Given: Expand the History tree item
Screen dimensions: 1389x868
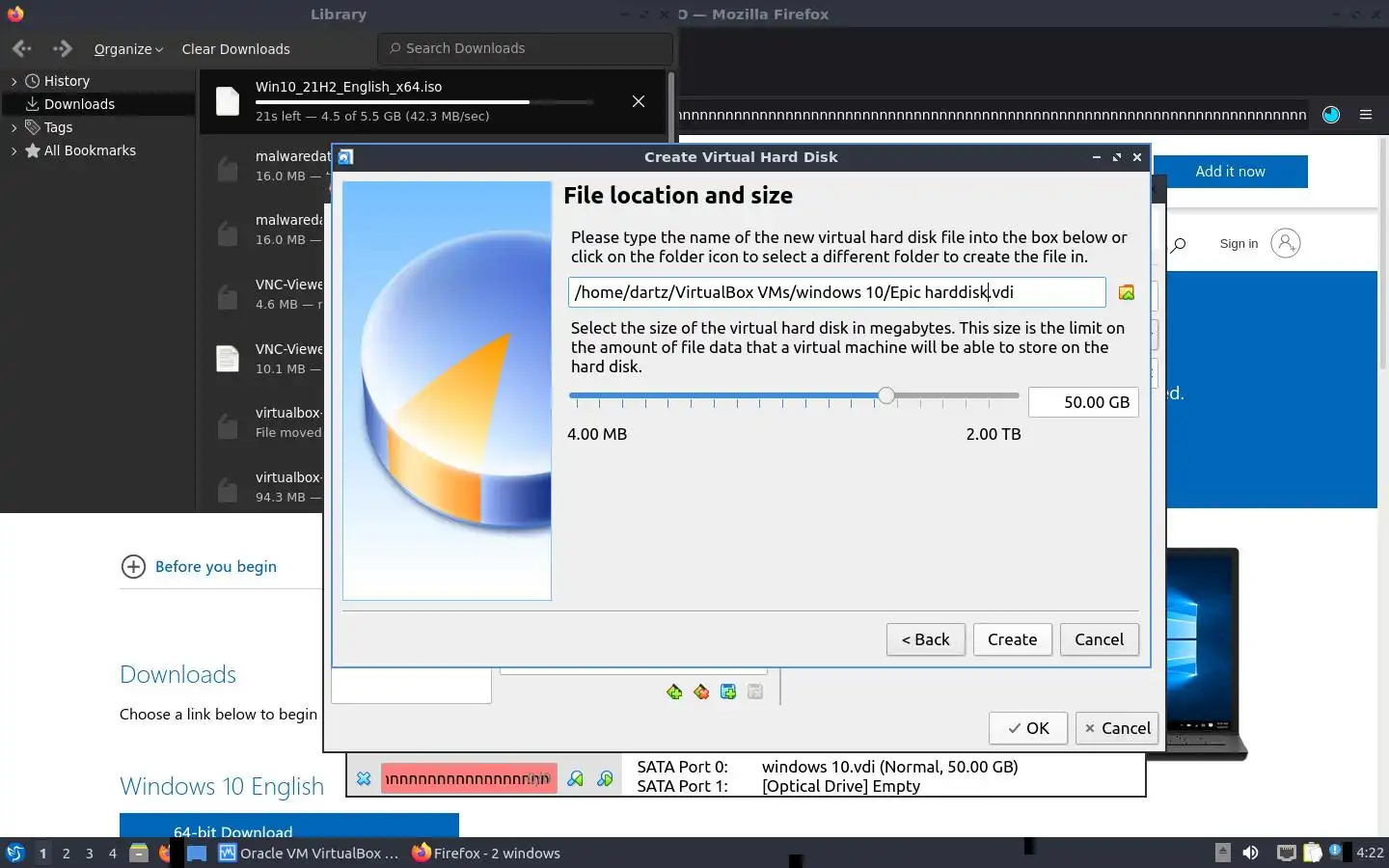Looking at the screenshot, I should coord(14,81).
